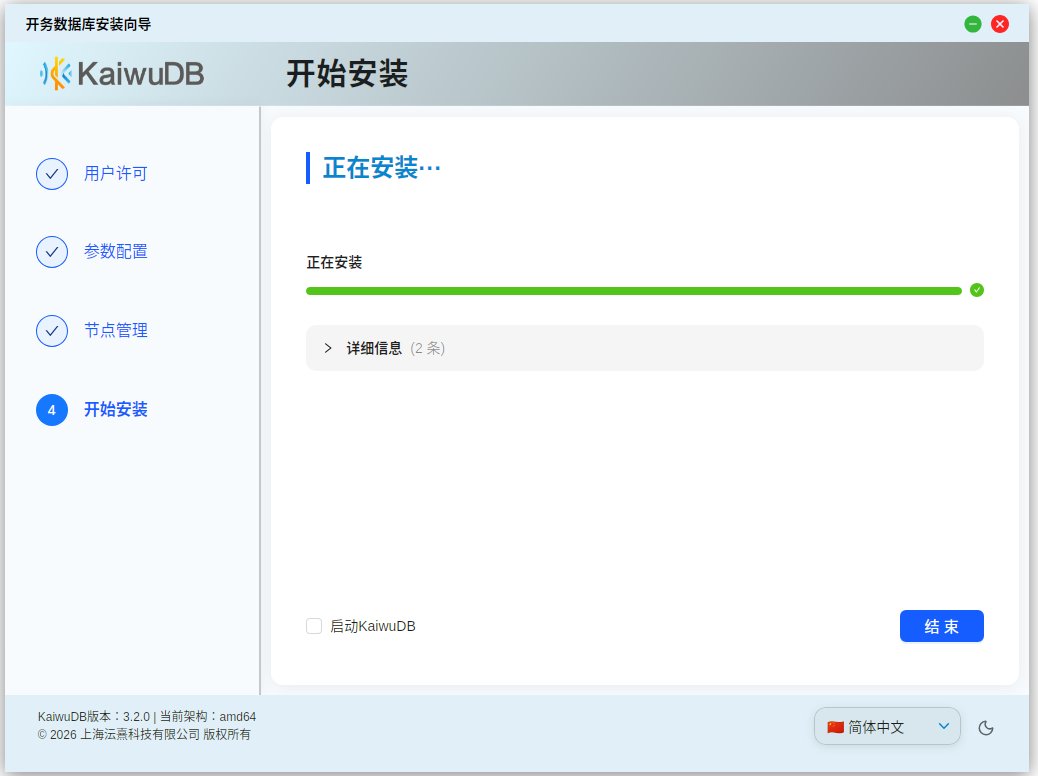Go to the 用户许可 step

[x=115, y=174]
